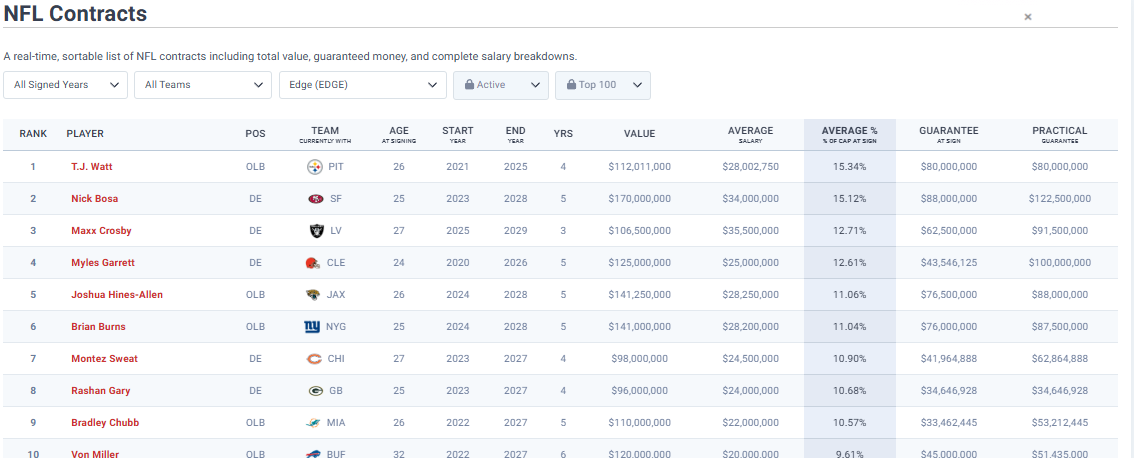Open Montez Sweat player link

pyautogui.click(x=105, y=359)
